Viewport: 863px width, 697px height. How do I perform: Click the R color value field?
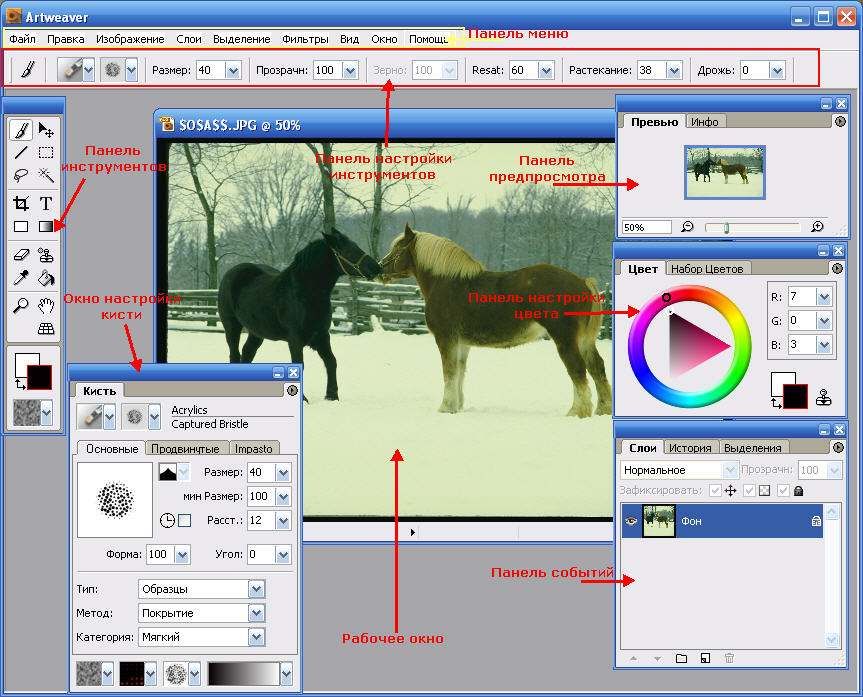tap(802, 297)
